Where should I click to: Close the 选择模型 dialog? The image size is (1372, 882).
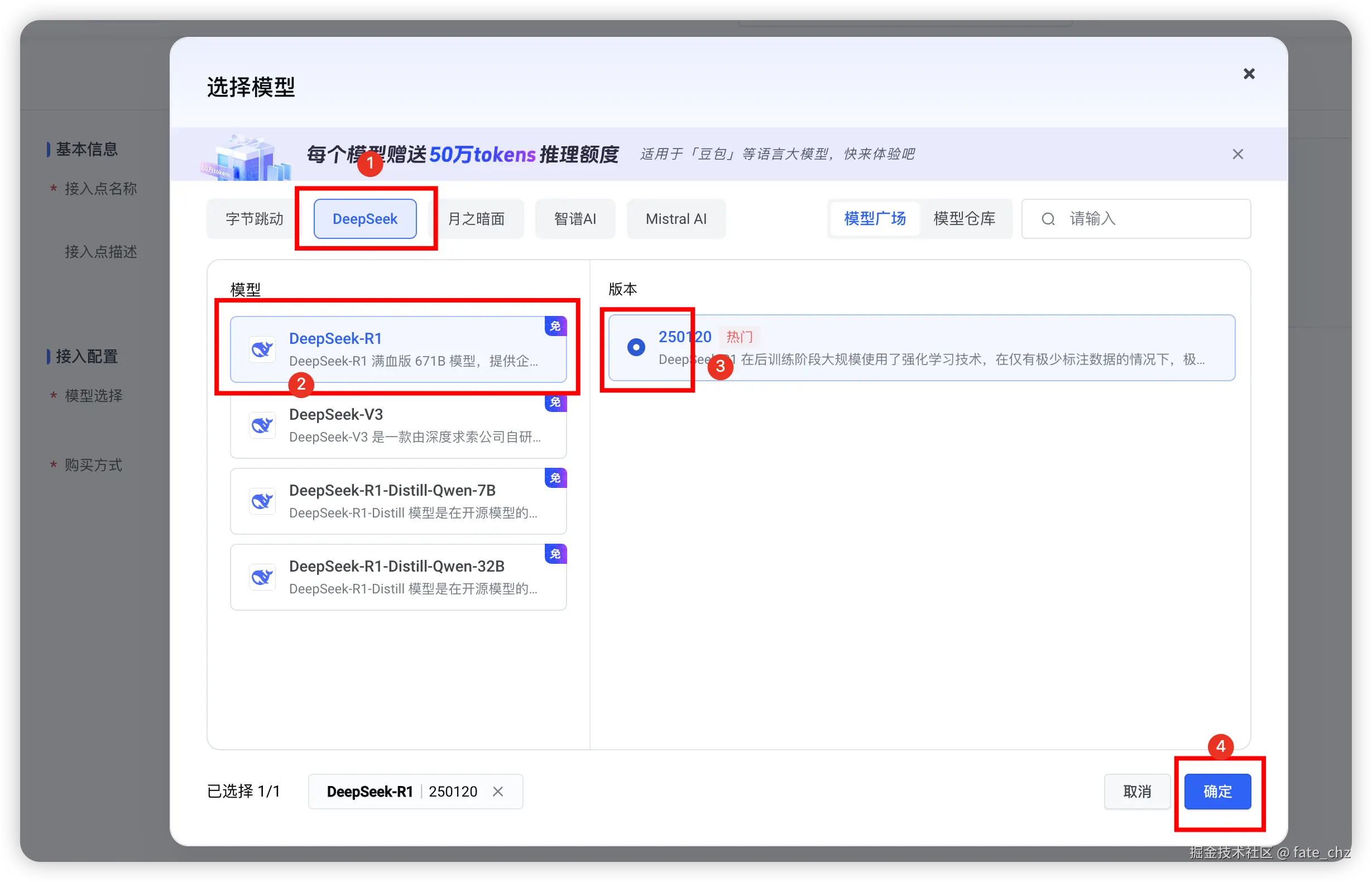(x=1249, y=74)
